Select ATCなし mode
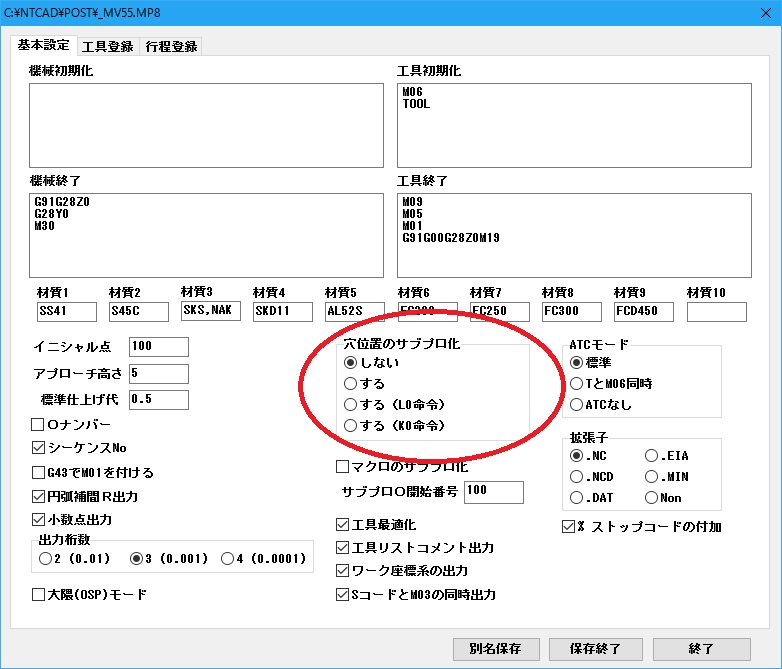 577,404
